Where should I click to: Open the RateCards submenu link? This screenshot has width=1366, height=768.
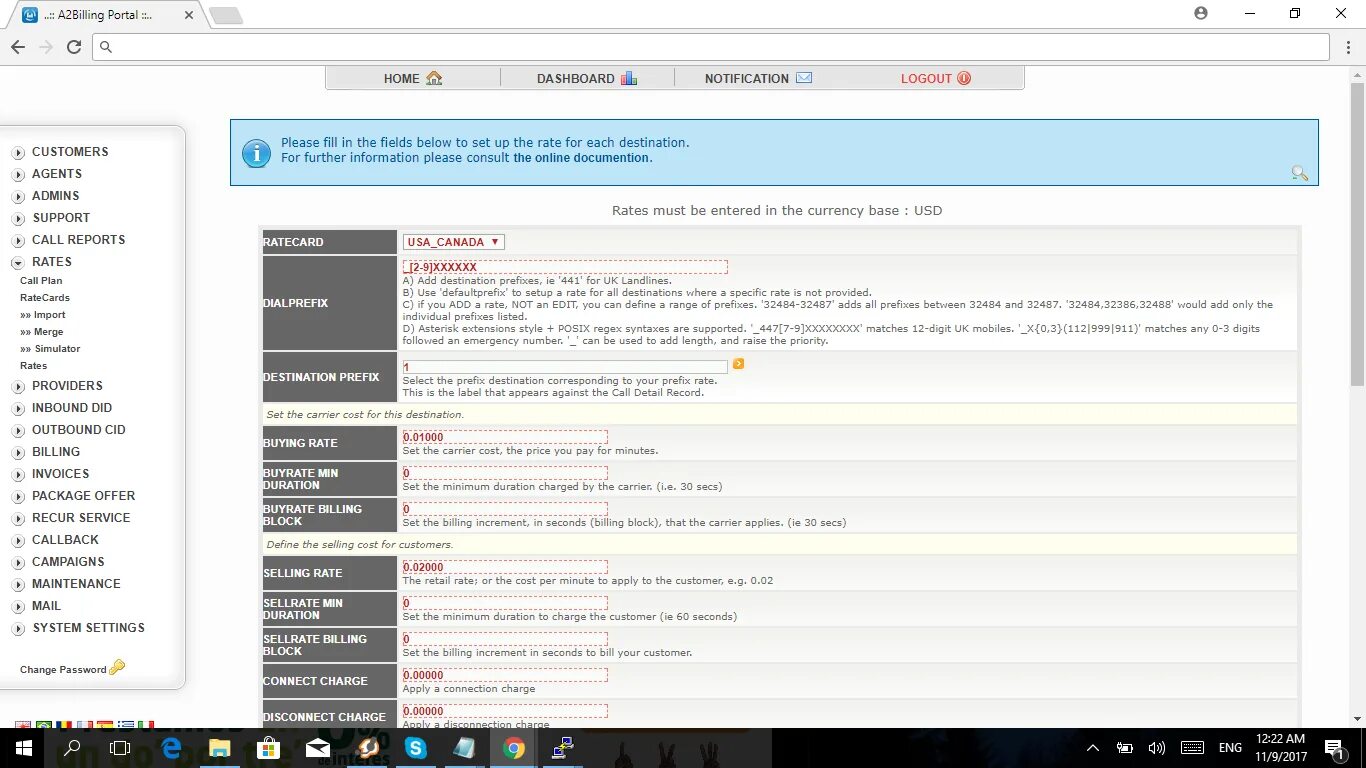(45, 298)
